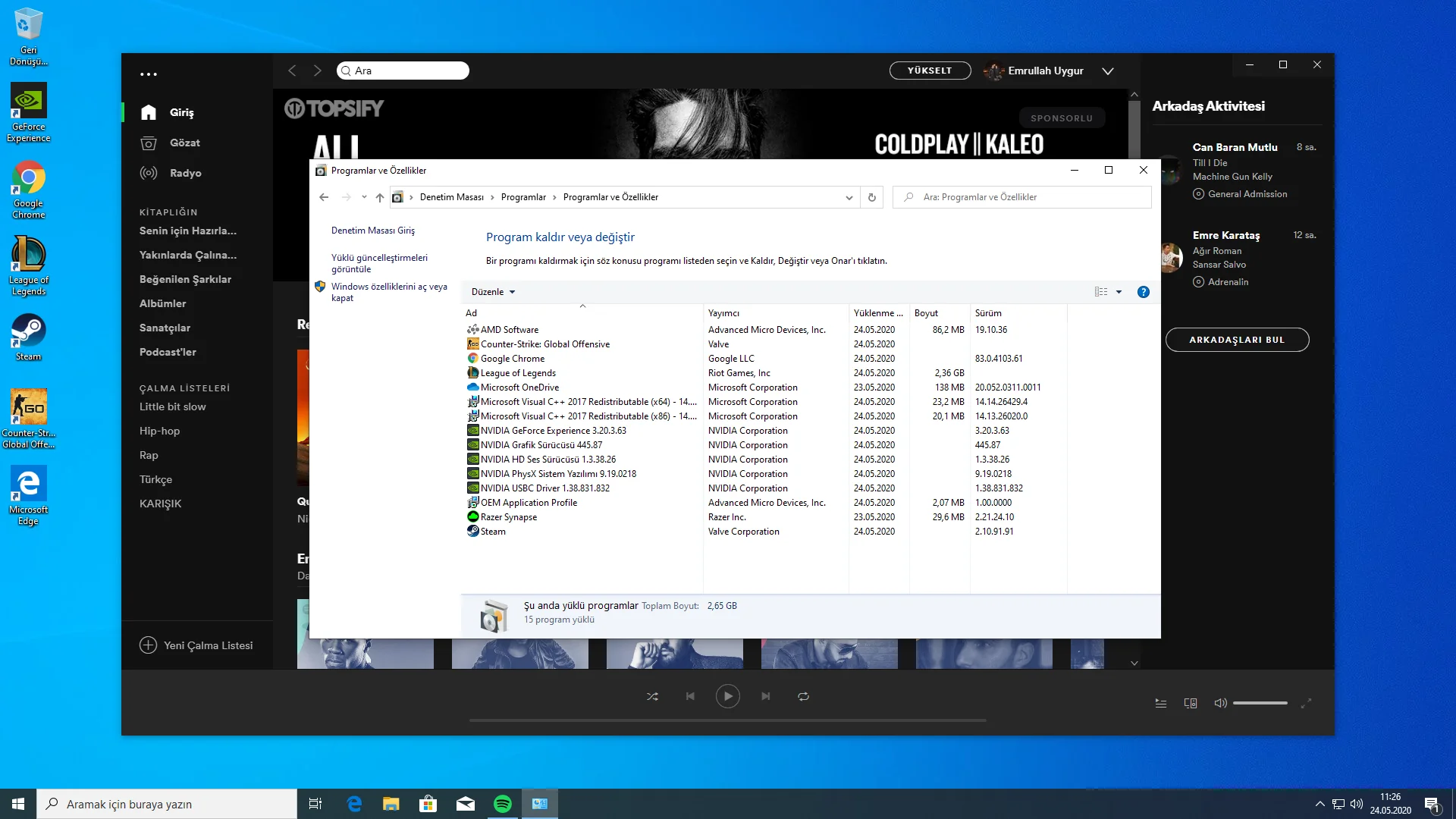Open Beğenilen Şarkılar in the library
The image size is (1456, 819).
coord(185,279)
